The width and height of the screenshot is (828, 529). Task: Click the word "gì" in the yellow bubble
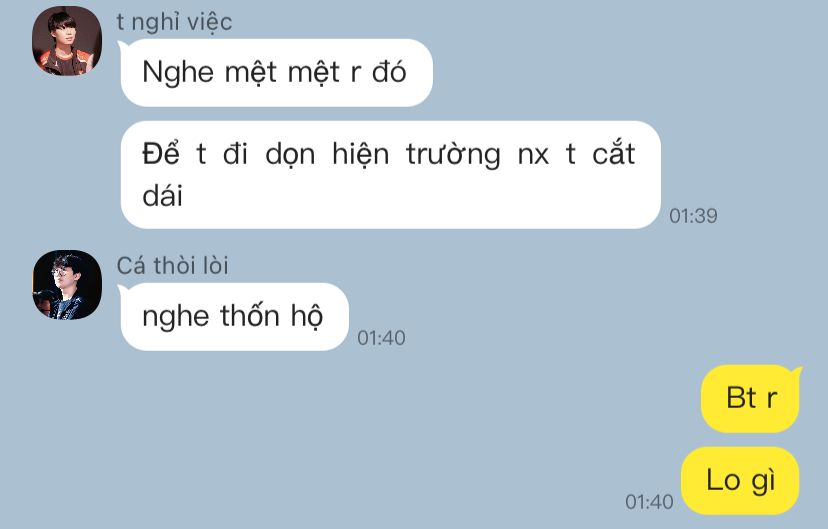click(763, 482)
